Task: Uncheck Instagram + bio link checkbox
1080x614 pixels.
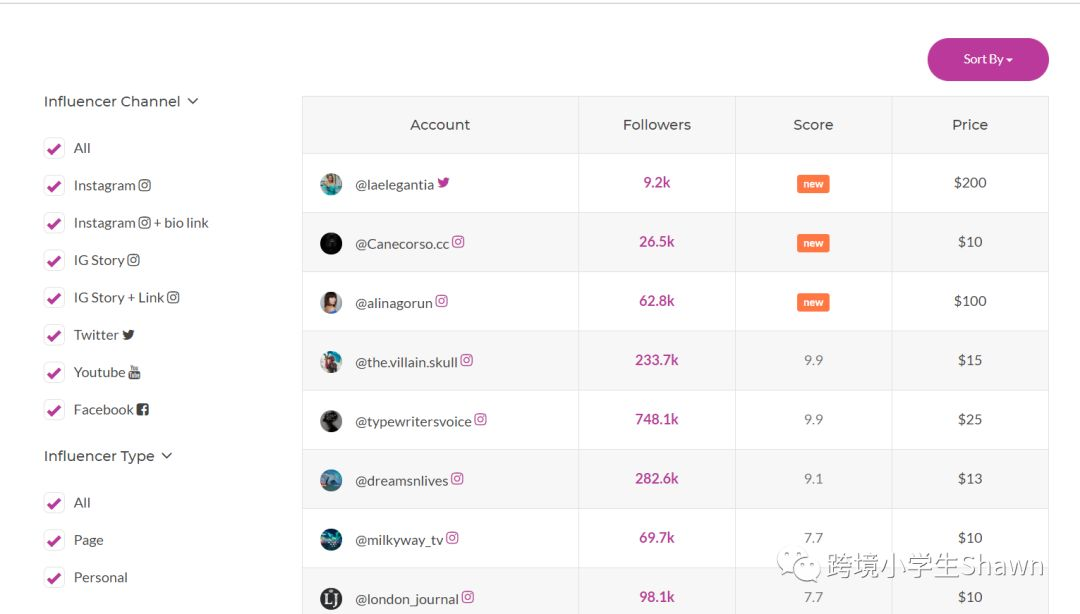Action: pos(54,223)
